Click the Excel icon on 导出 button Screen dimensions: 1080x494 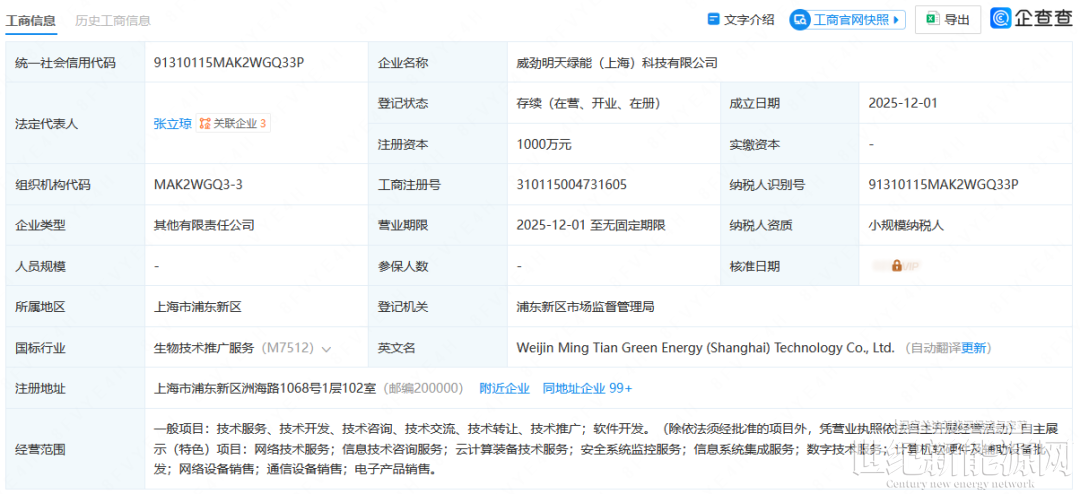[931, 19]
